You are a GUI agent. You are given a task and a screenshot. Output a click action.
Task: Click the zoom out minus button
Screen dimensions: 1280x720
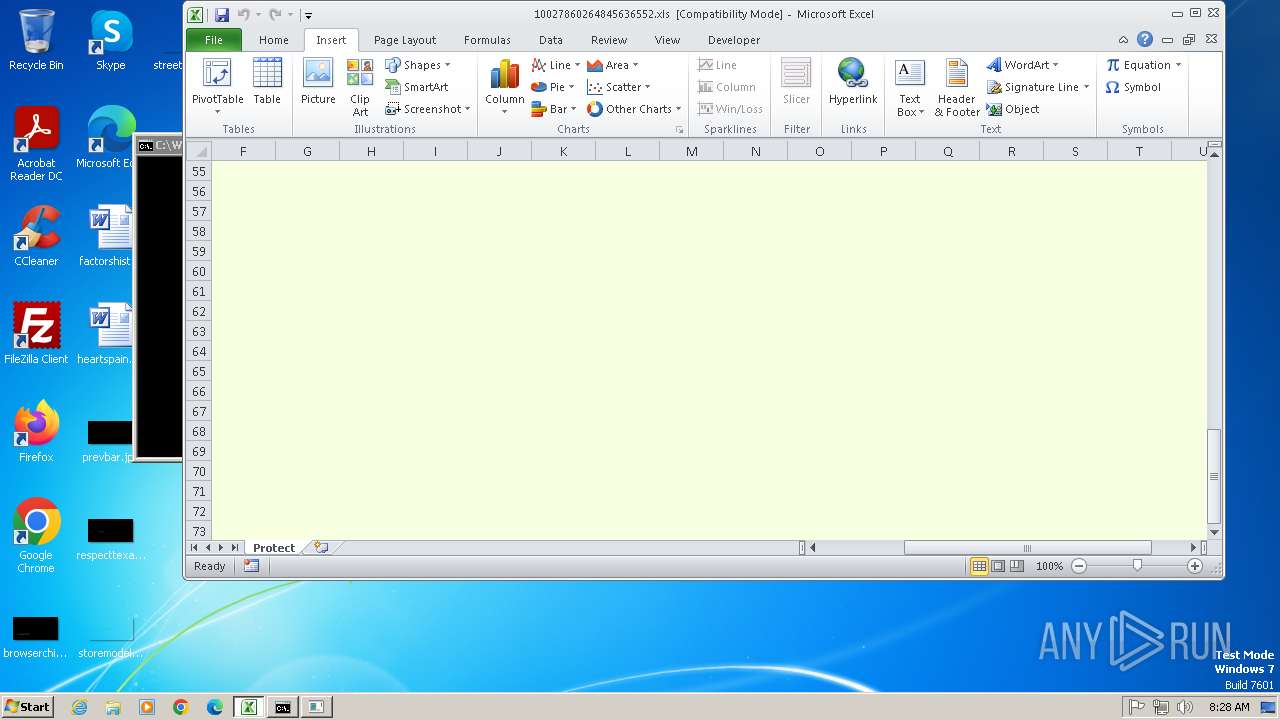pyautogui.click(x=1079, y=566)
